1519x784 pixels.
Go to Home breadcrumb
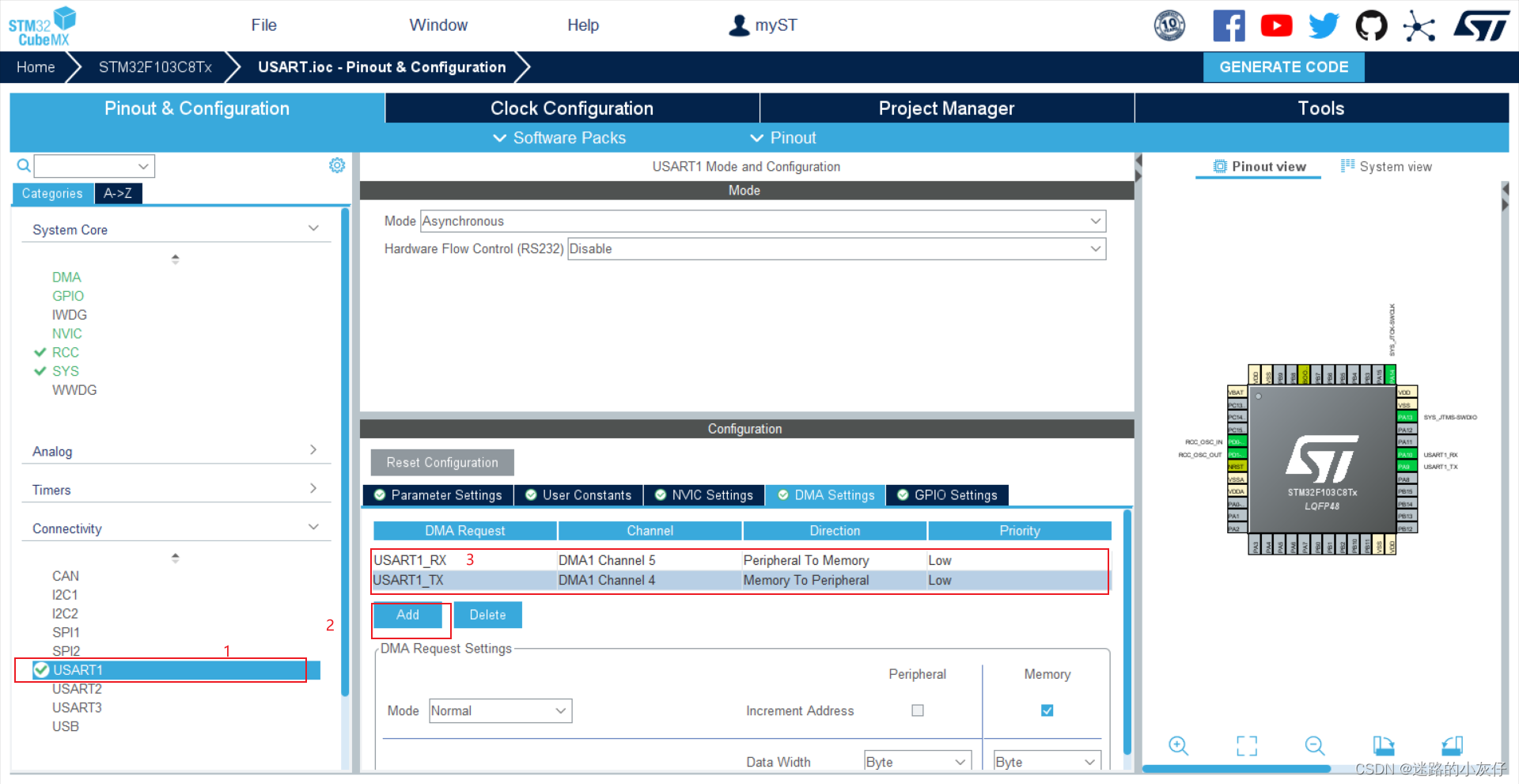tap(36, 67)
